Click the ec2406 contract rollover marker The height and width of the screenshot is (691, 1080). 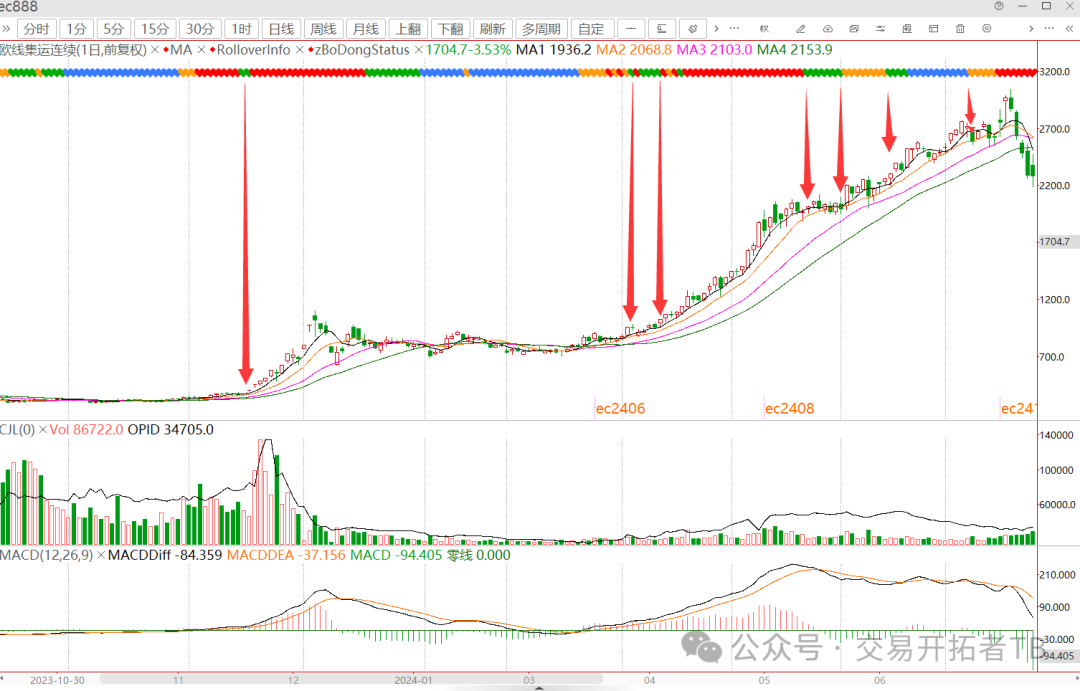coord(621,409)
